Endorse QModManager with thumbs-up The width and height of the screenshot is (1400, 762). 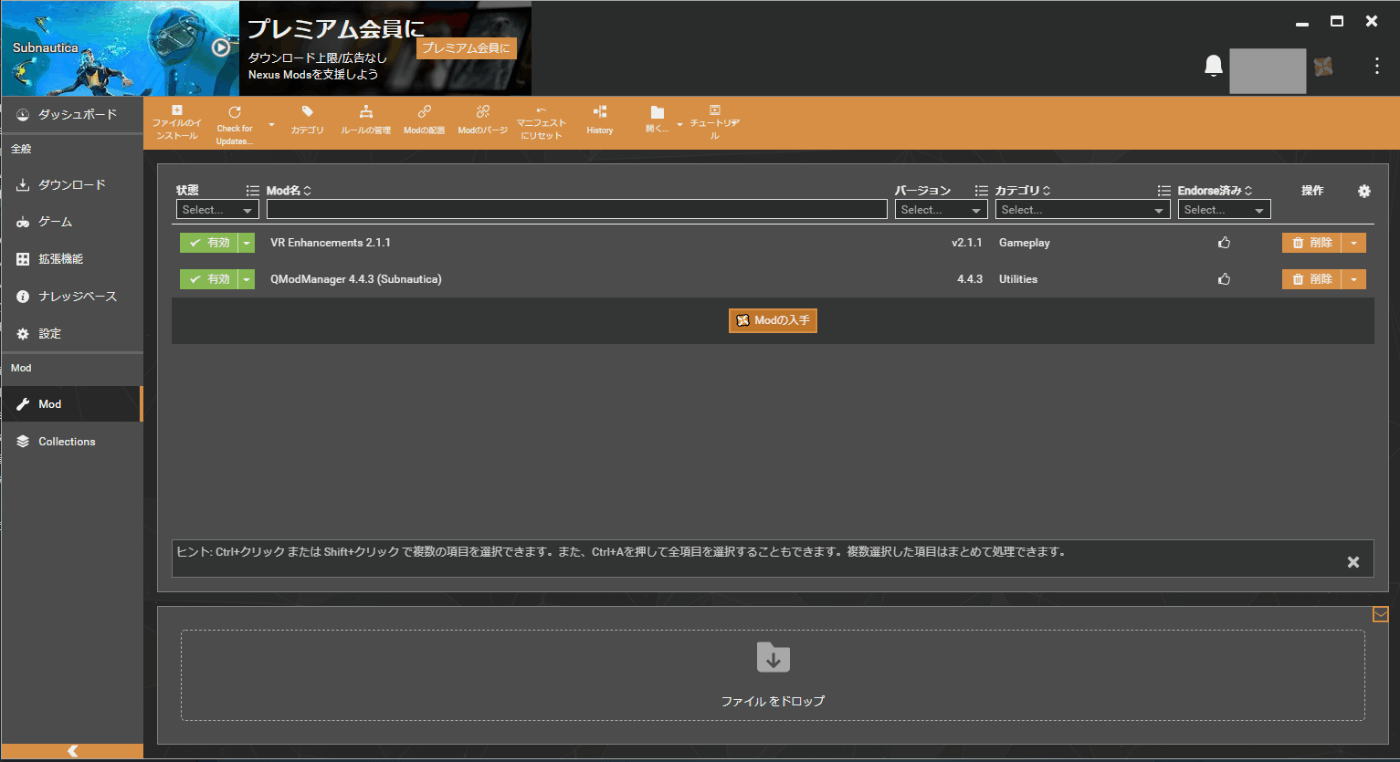pyautogui.click(x=1224, y=279)
